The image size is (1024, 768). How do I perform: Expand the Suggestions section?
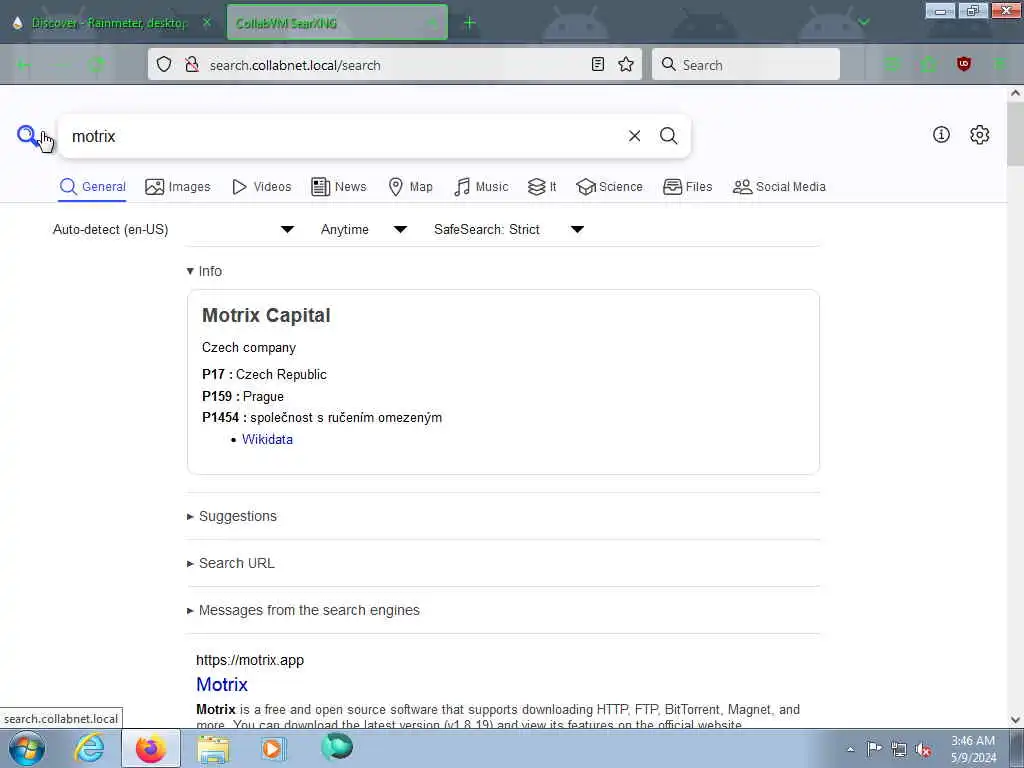click(232, 516)
